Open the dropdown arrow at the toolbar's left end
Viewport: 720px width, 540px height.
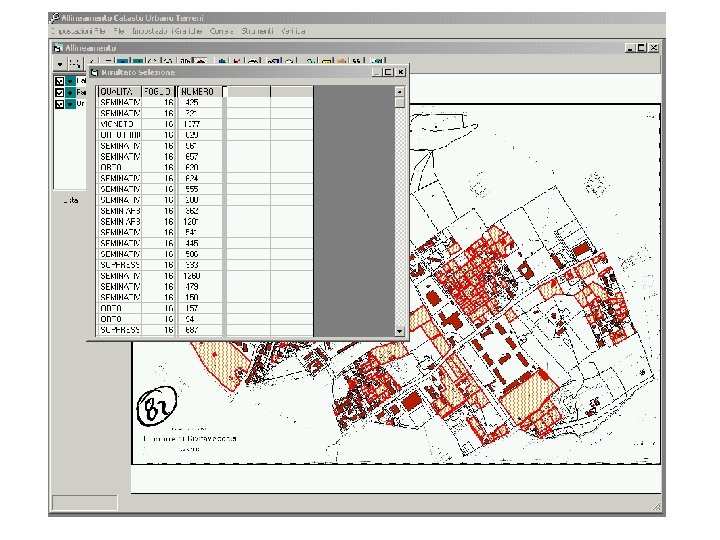59,63
